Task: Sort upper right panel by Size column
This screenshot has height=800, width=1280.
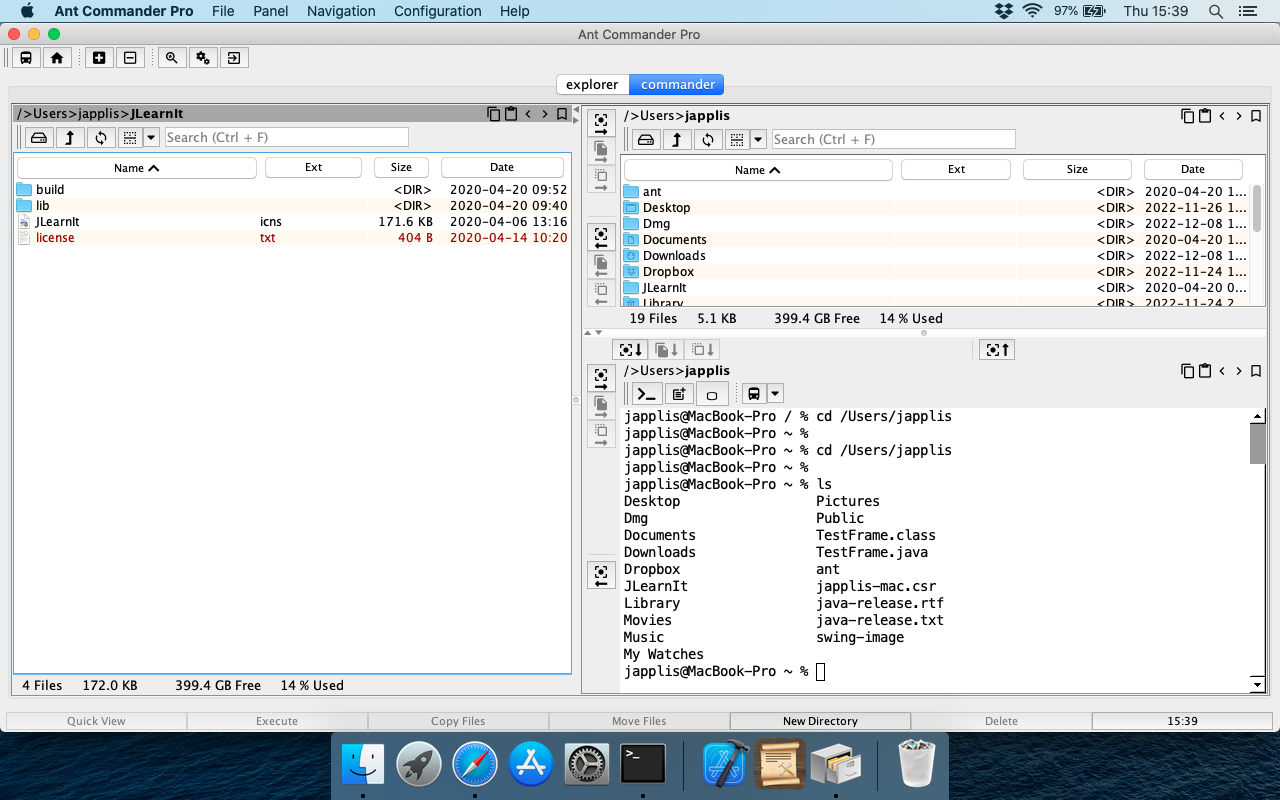Action: 1077,170
